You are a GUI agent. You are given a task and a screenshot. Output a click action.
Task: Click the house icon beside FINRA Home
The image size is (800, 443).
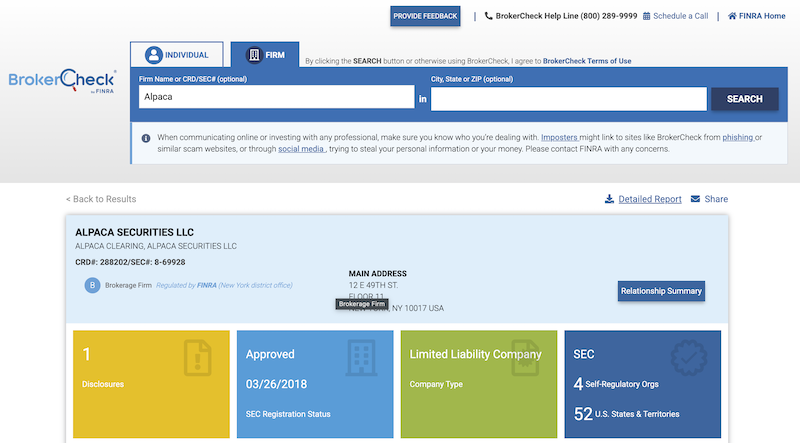[x=732, y=16]
